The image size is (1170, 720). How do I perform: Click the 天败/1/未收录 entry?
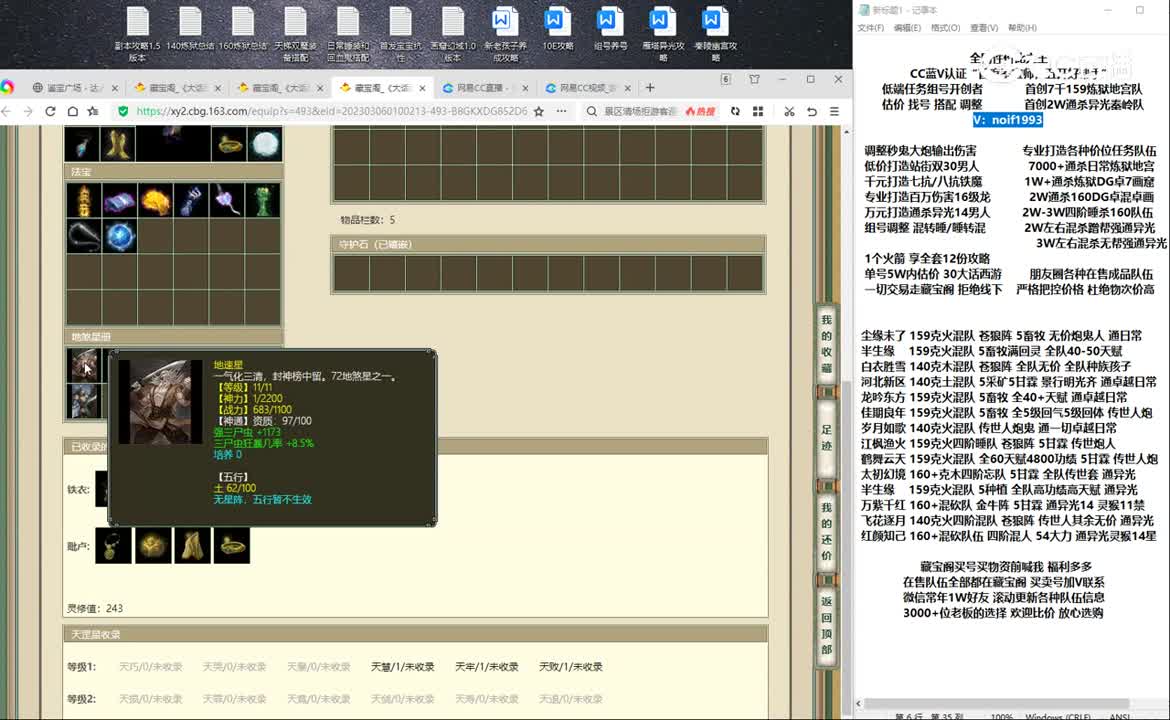570,666
